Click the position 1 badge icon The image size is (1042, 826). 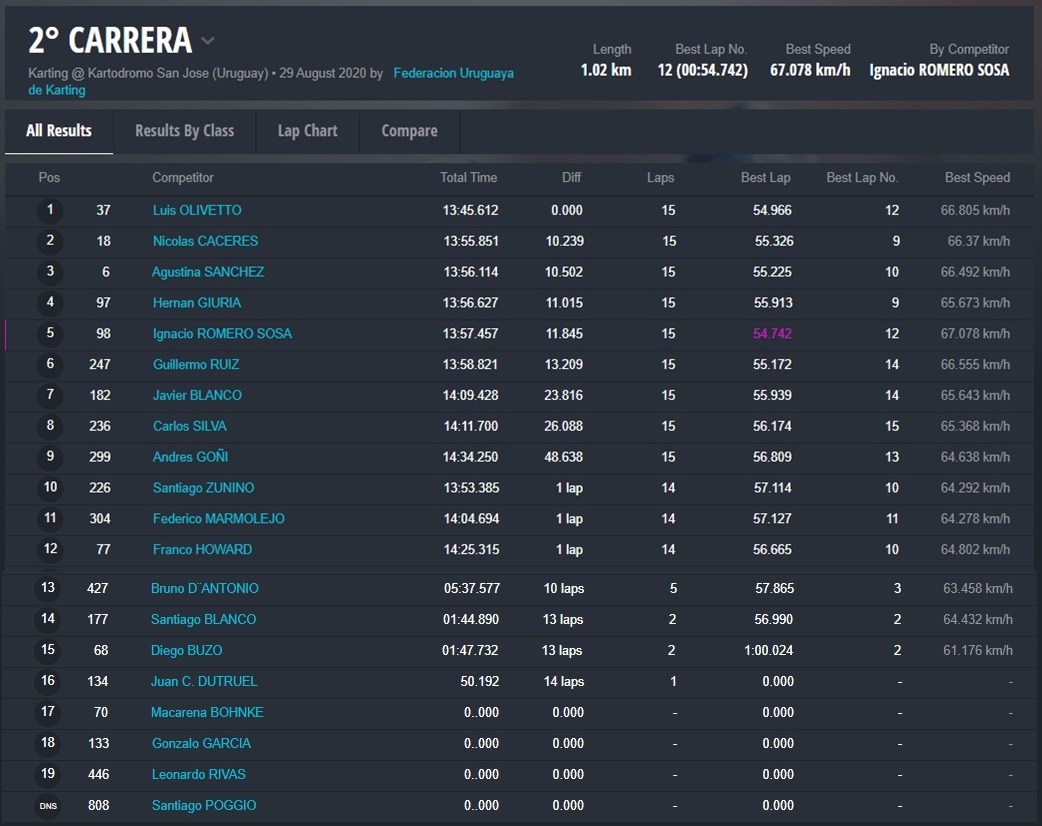click(x=49, y=210)
